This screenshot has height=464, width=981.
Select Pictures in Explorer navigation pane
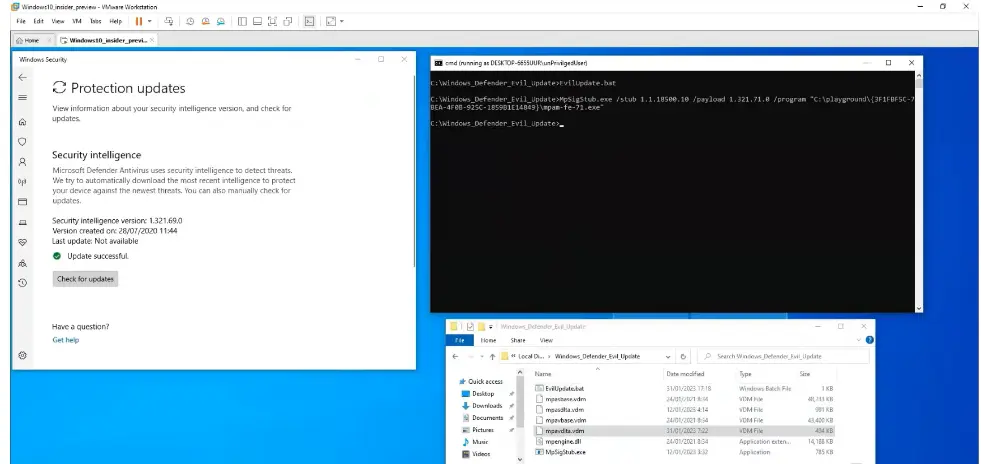pos(483,430)
